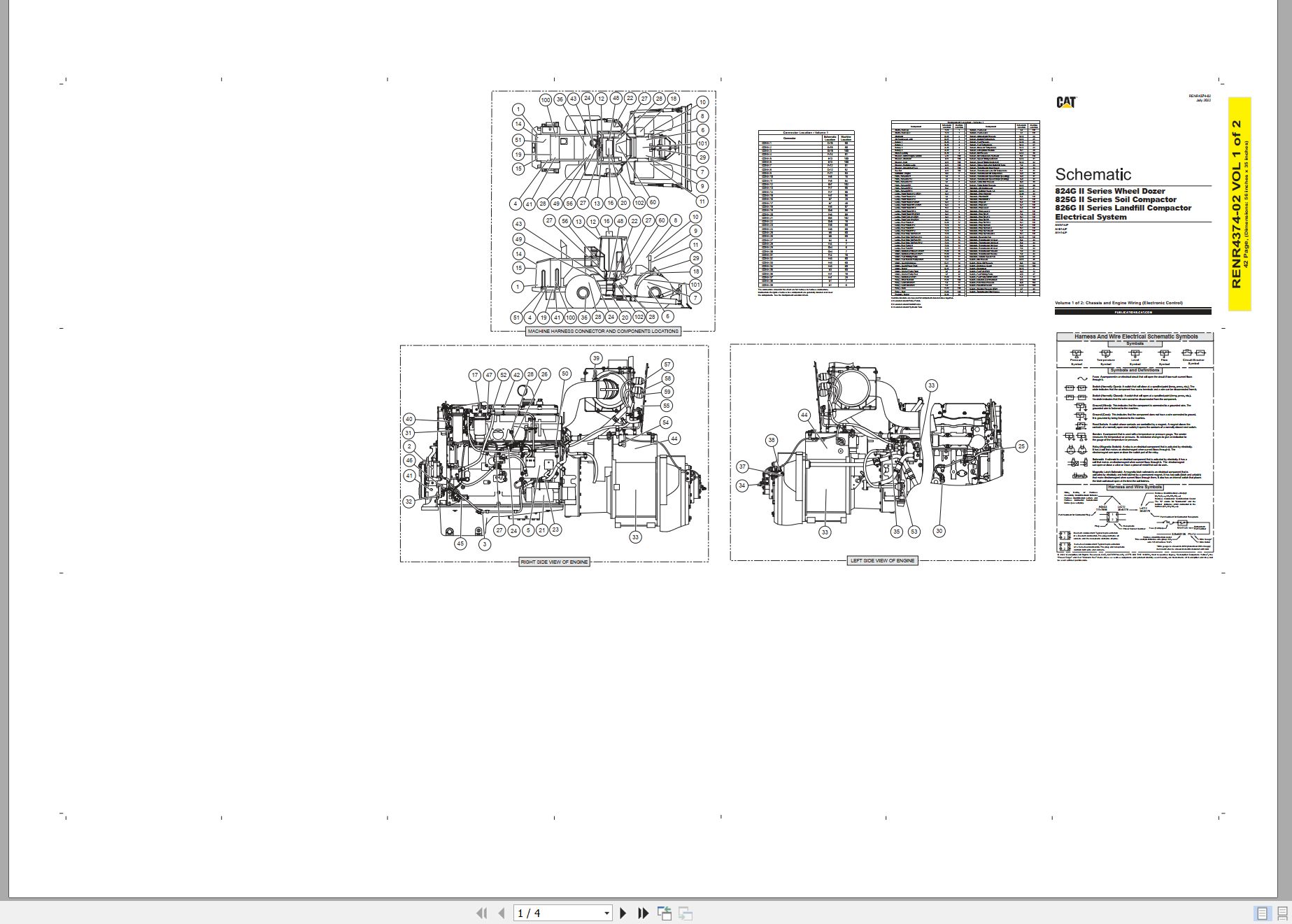Click the 'Schematic' title heading
Screen dimensions: 1292x924
click(x=1093, y=174)
